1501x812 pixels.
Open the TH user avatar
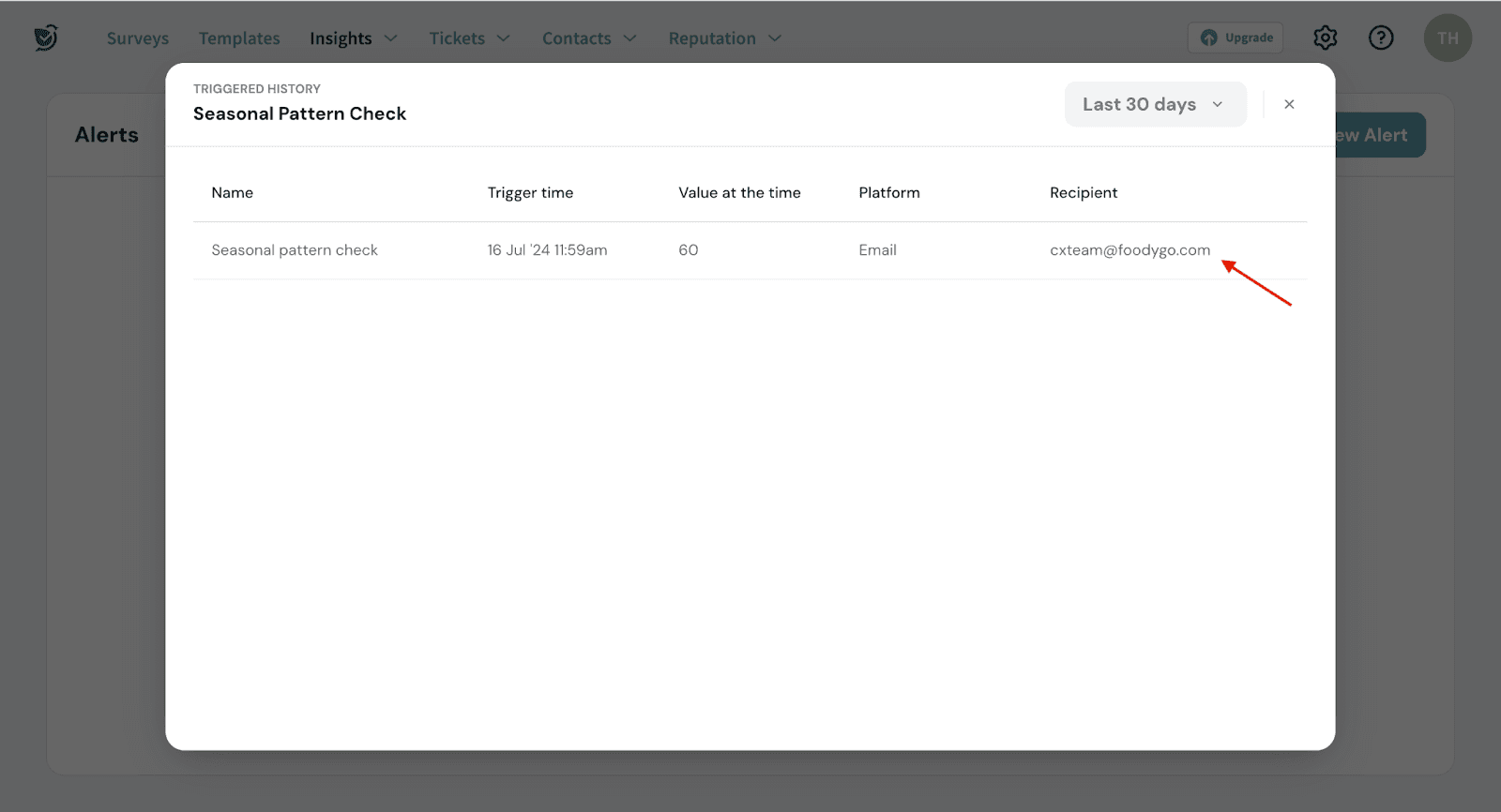pos(1448,38)
